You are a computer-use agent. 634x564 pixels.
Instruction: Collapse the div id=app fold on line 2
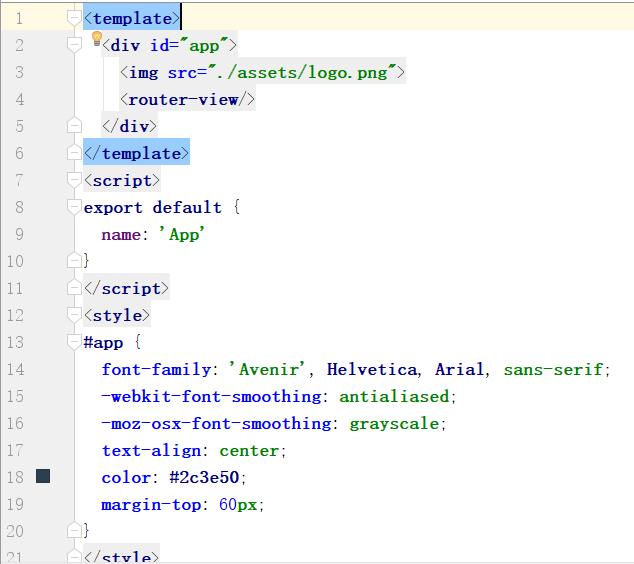coord(74,45)
